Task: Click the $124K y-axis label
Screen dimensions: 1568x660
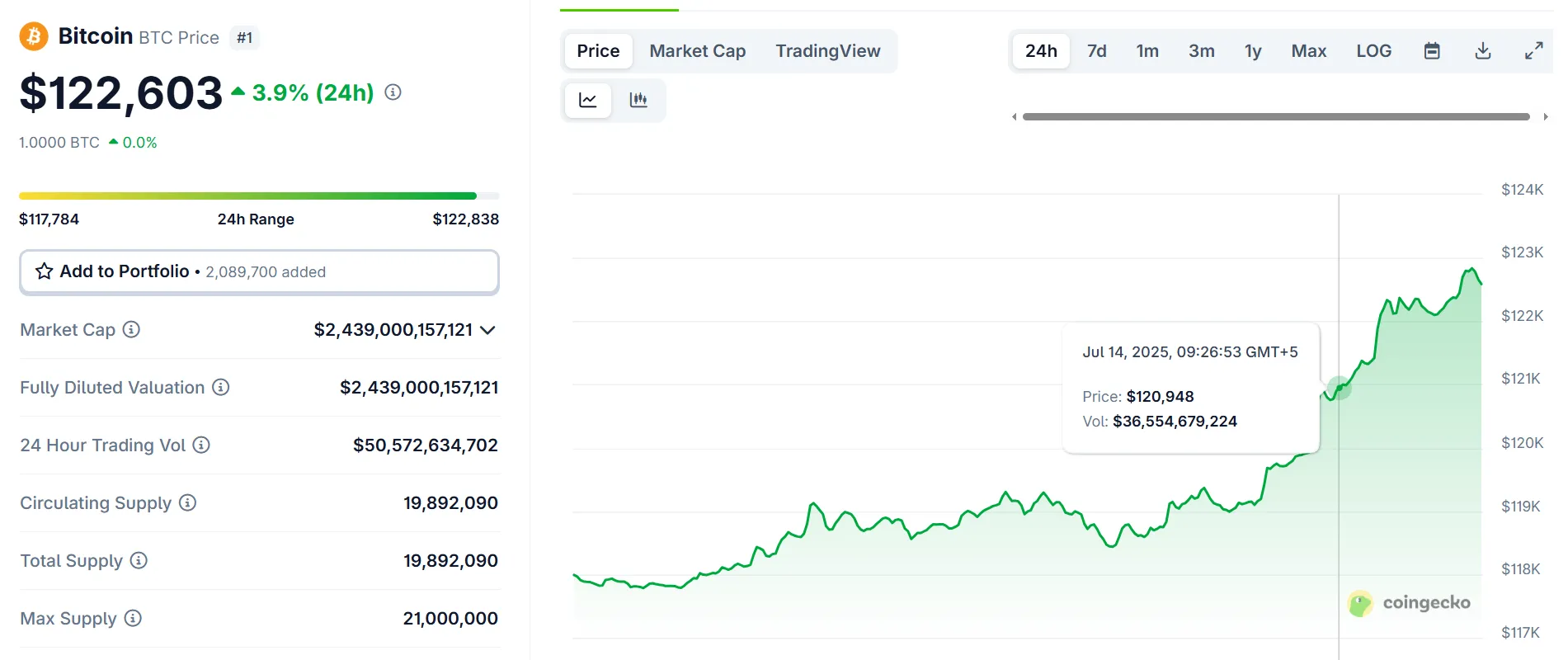Action: pos(1523,190)
